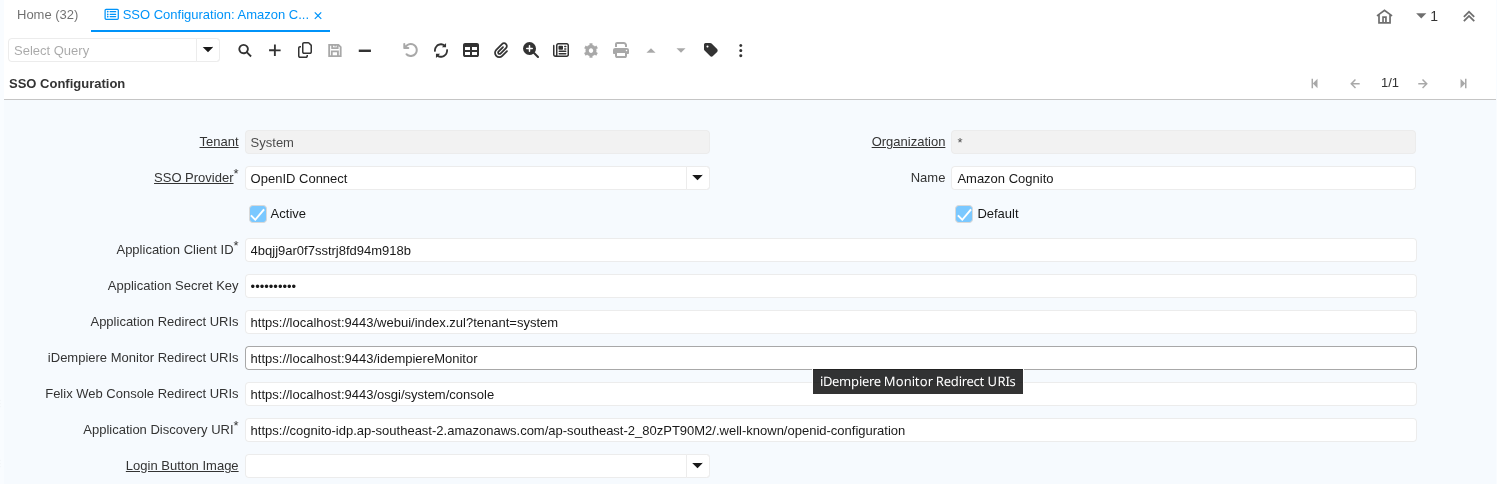Open the Attachment paperclip icon

click(501, 50)
